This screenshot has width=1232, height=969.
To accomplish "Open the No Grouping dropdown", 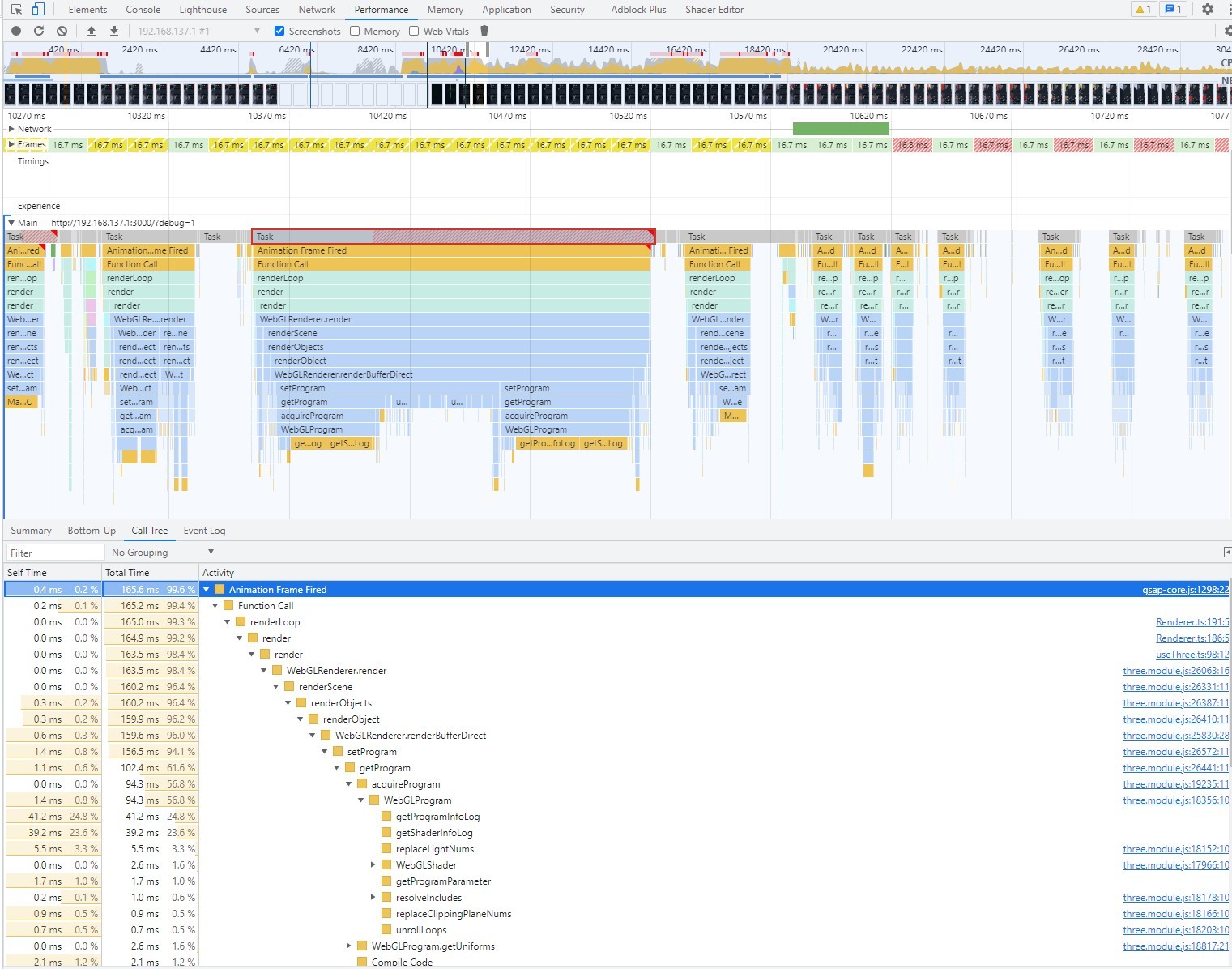I will (162, 553).
